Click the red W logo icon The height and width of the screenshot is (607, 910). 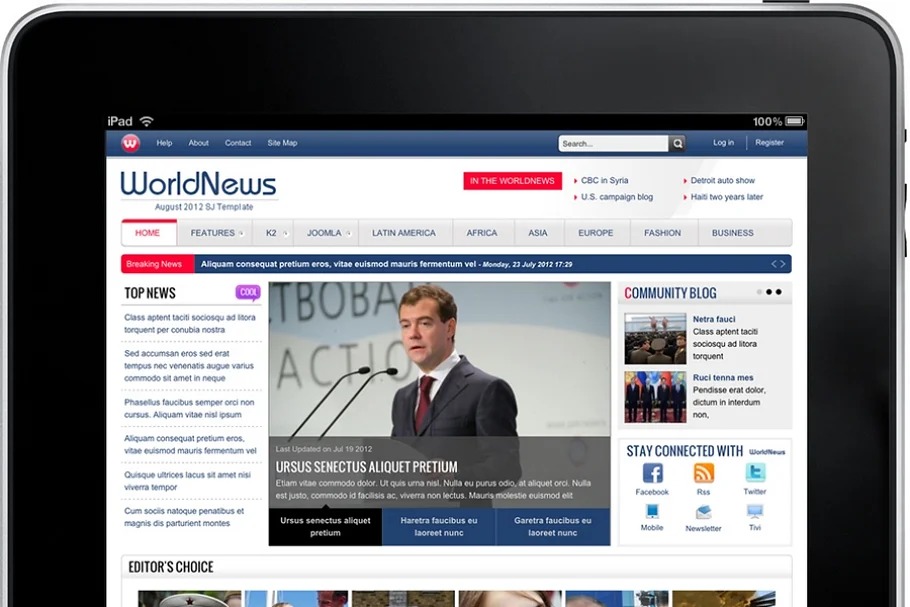(x=131, y=143)
